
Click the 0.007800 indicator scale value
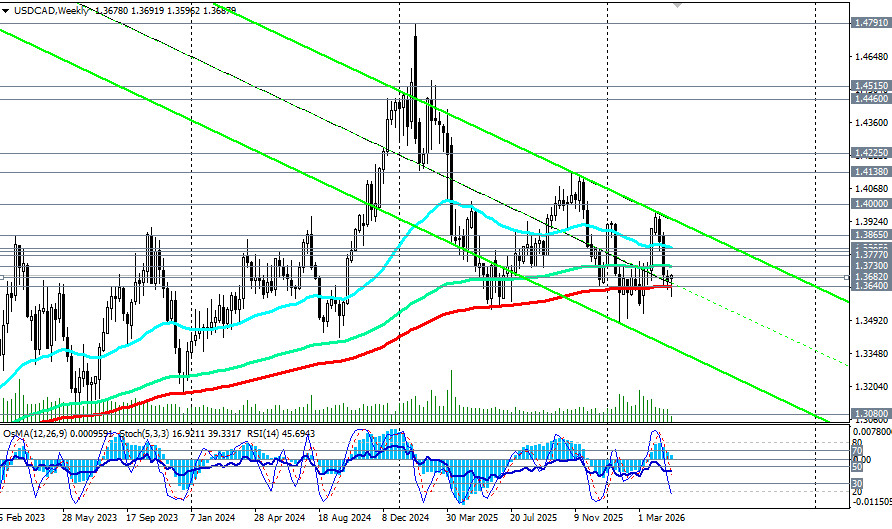[873, 432]
